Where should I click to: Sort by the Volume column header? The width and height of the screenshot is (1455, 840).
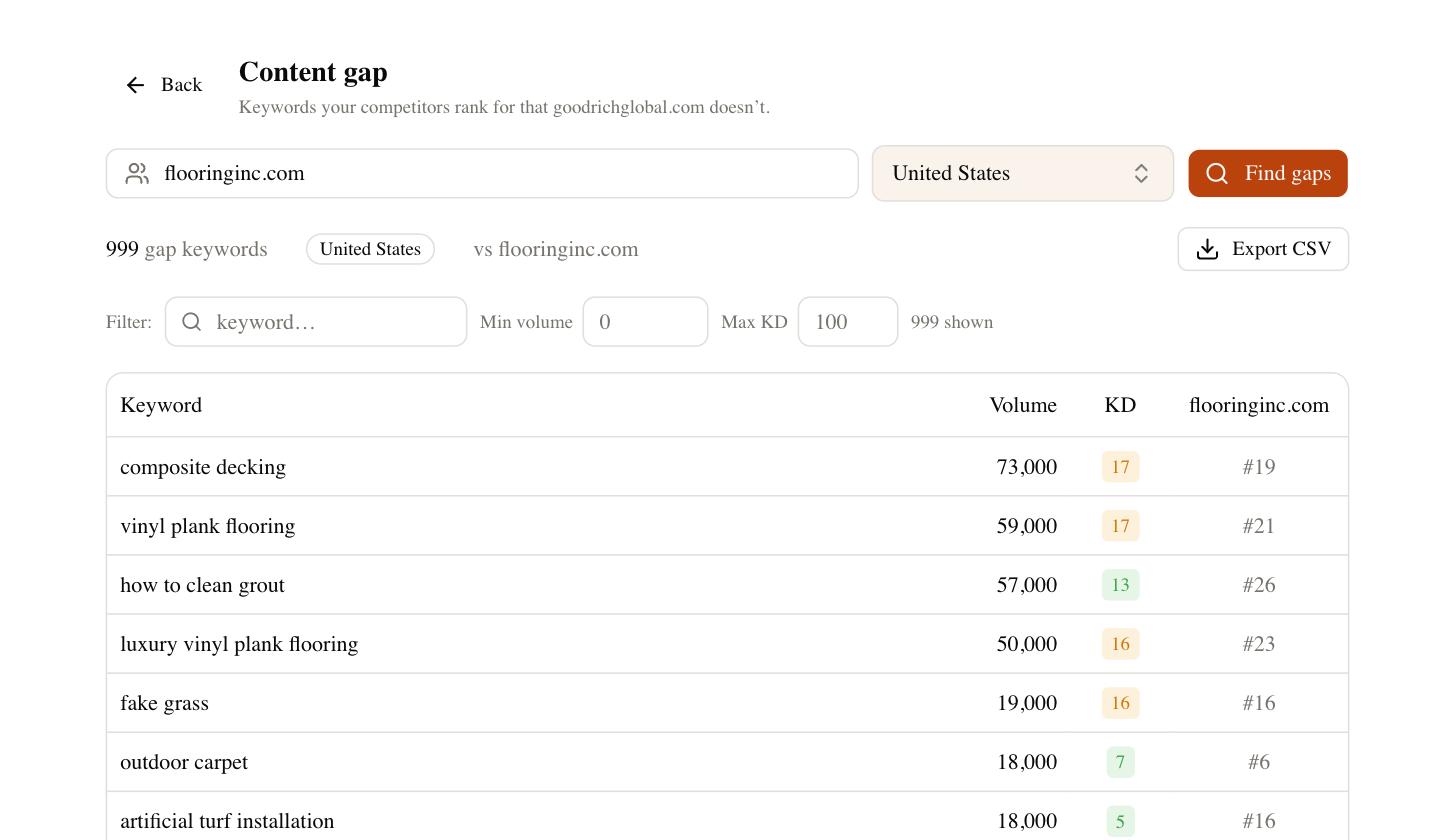1023,405
